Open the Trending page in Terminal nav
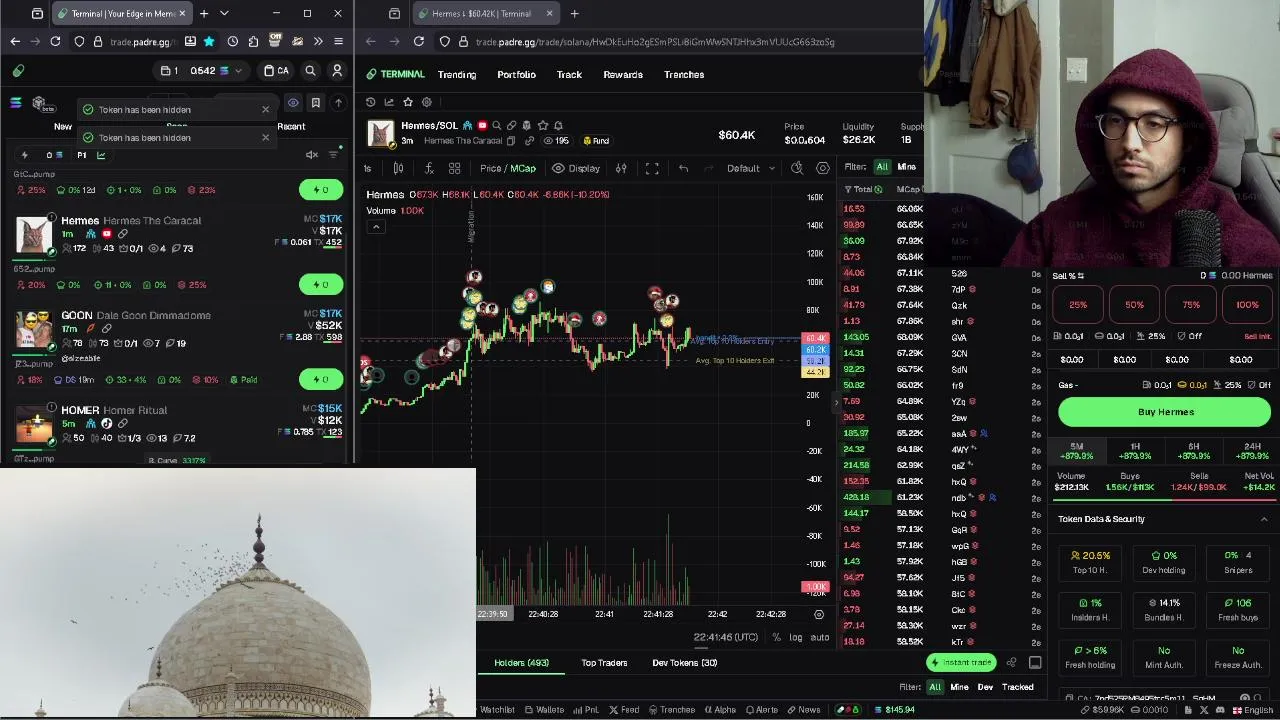This screenshot has width=1280, height=720. click(x=456, y=74)
